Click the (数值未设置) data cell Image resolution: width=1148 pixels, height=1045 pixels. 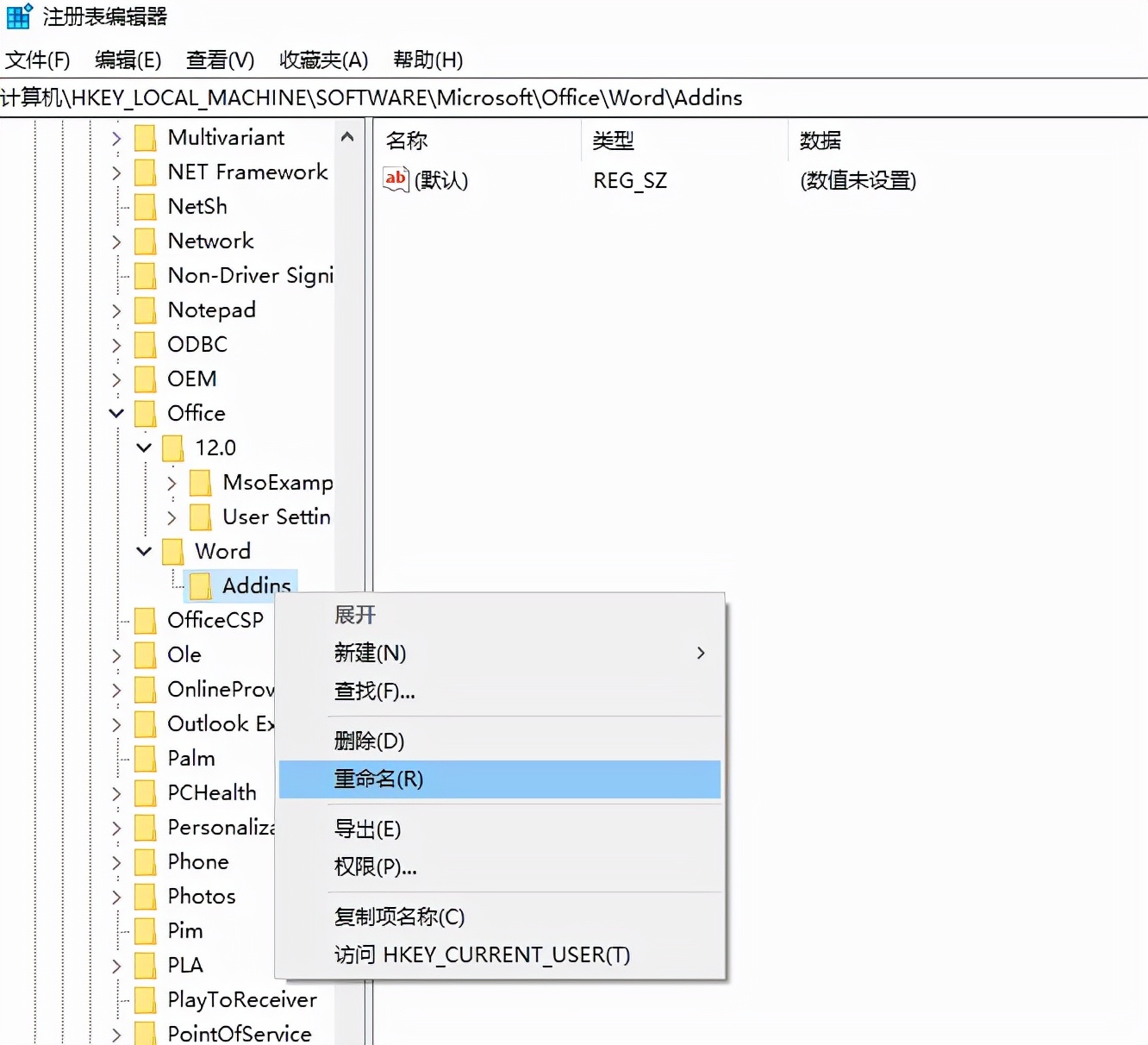click(858, 180)
